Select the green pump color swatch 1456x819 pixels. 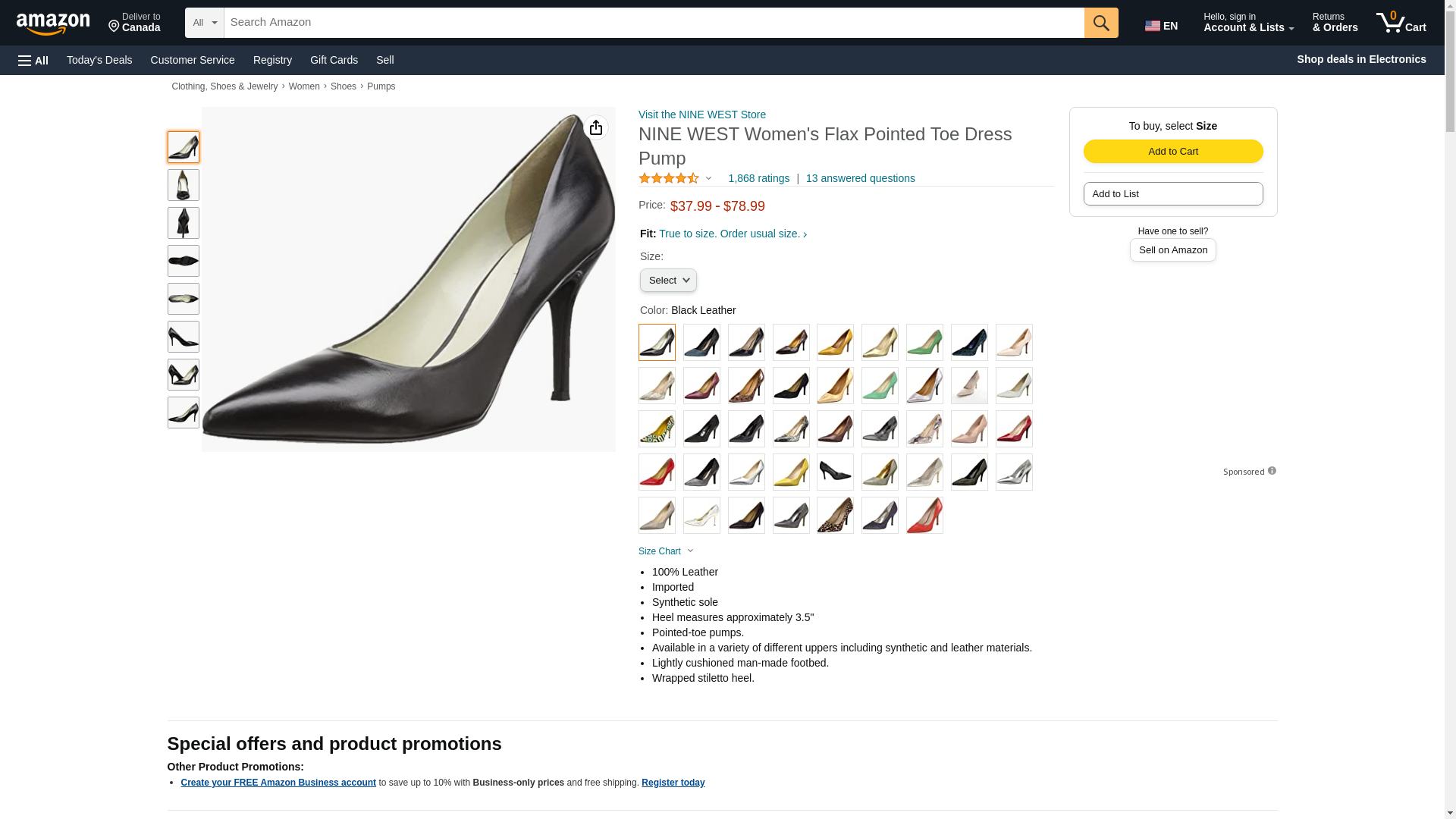pyautogui.click(x=924, y=343)
